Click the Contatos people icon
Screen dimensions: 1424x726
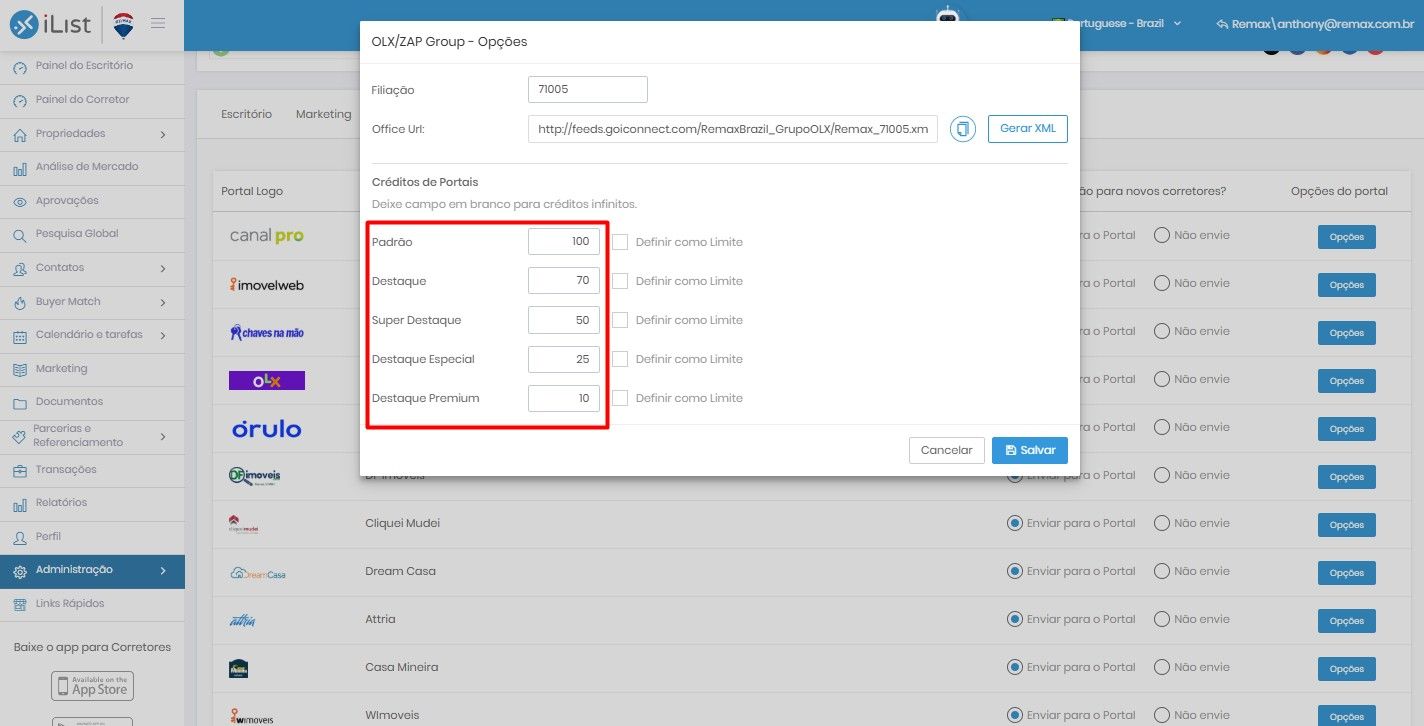(20, 268)
